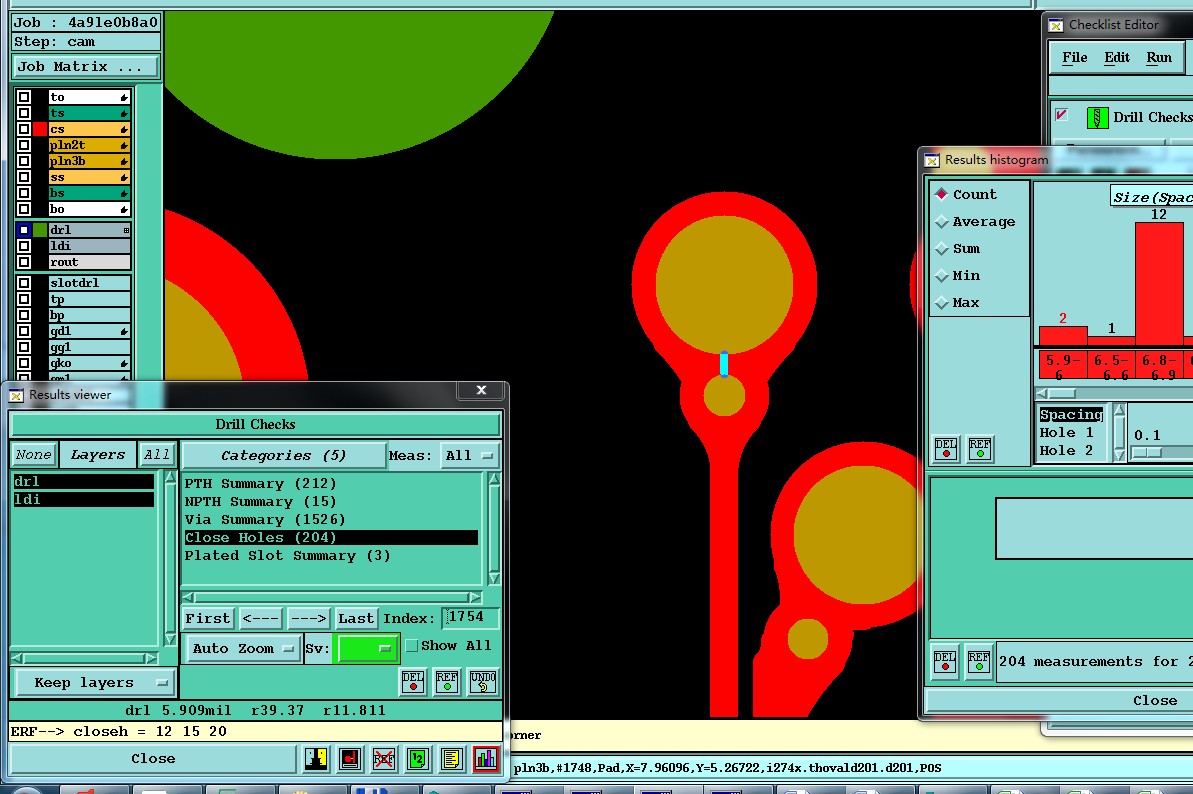Viewport: 1193px width, 794px height.
Task: Click the Results histogram title bar icon
Action: (x=932, y=160)
